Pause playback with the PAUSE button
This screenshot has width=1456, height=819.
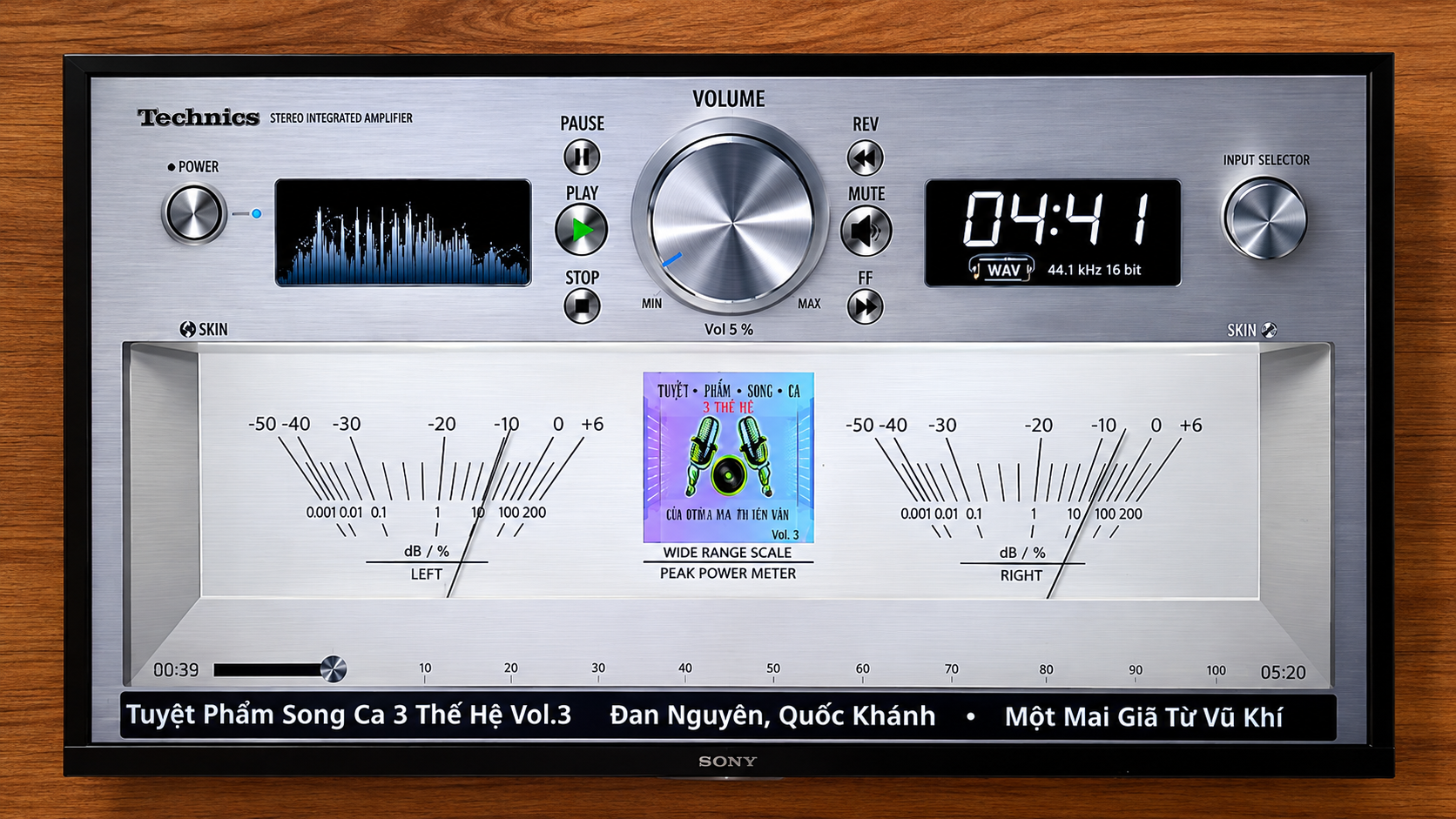pyautogui.click(x=582, y=158)
